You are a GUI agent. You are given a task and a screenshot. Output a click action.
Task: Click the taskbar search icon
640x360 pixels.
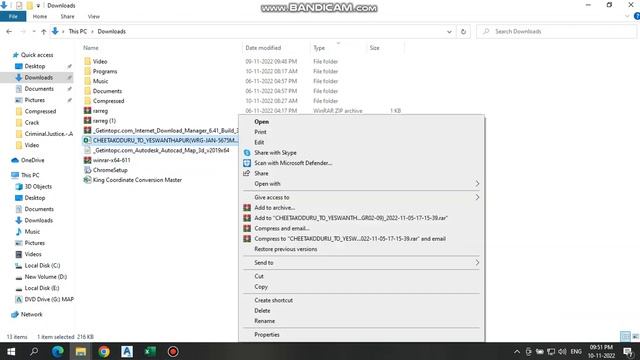pyautogui.click(x=34, y=351)
